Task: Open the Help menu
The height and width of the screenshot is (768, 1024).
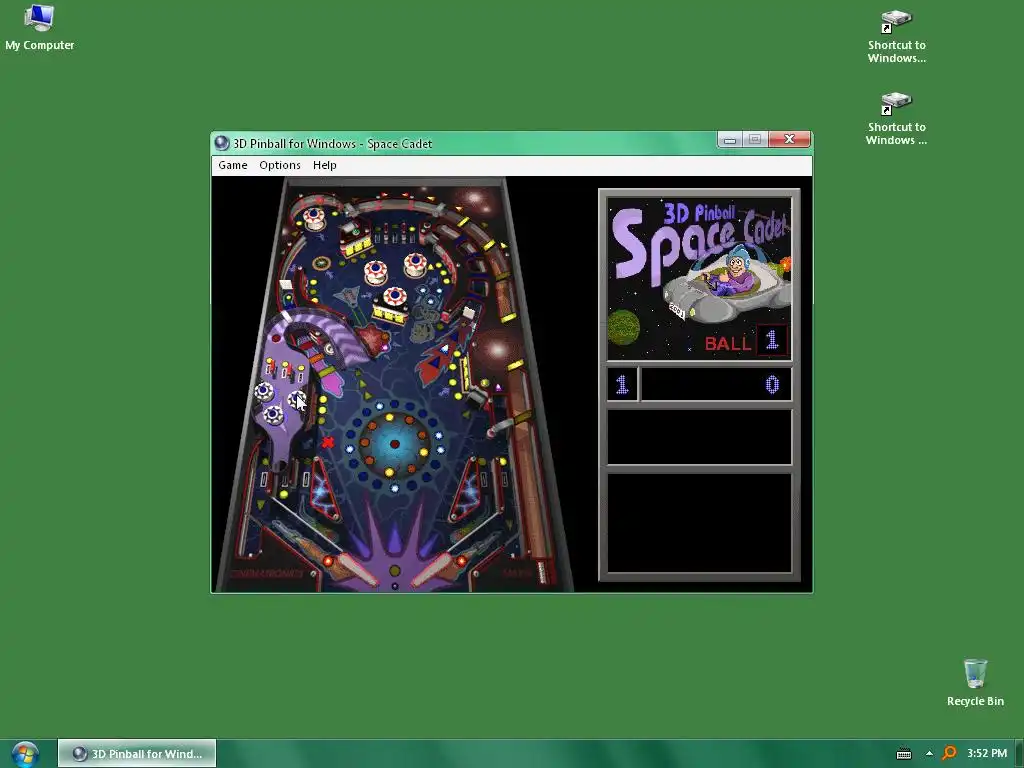Action: click(325, 165)
